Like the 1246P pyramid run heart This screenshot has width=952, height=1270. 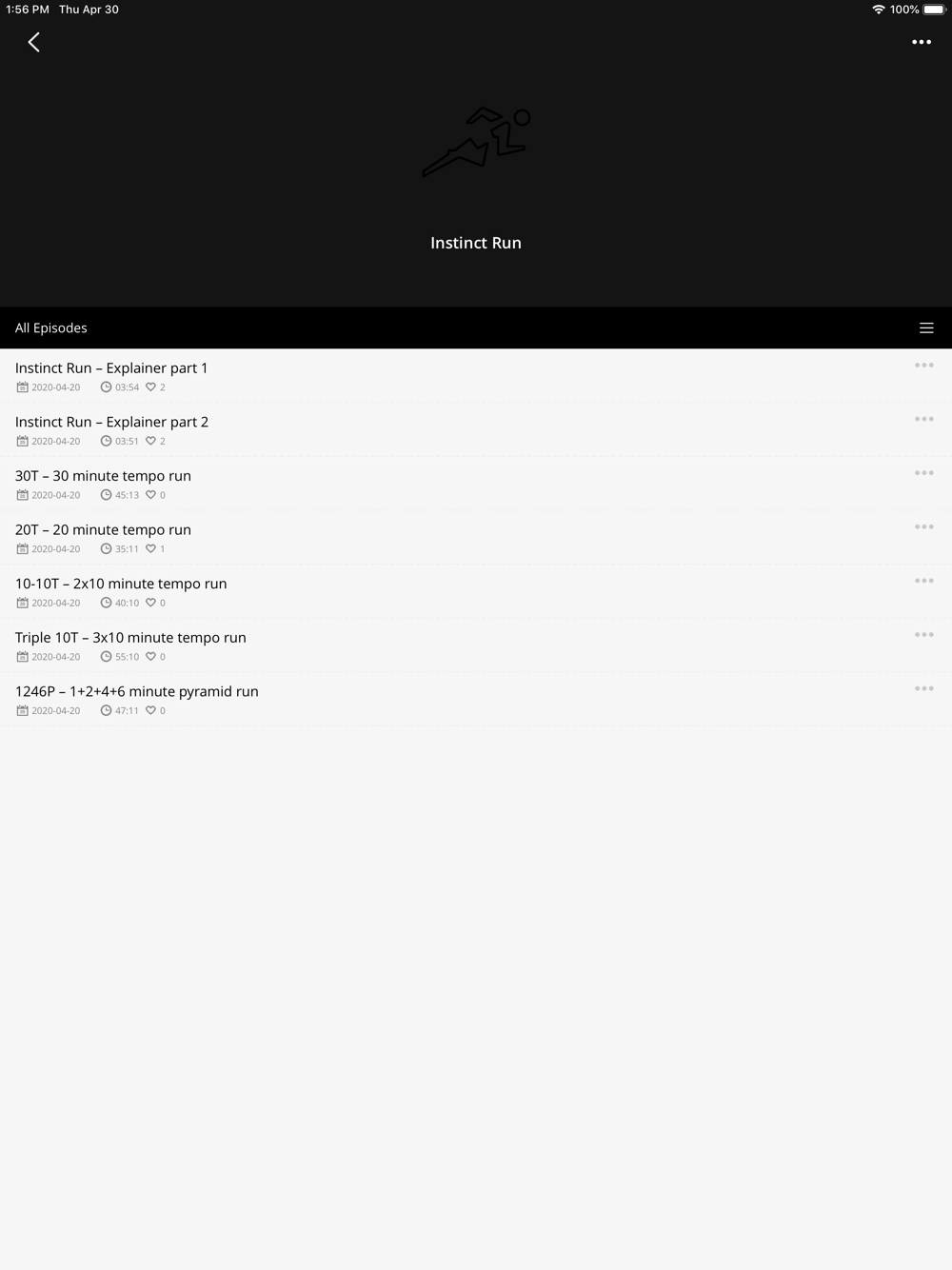tap(150, 711)
